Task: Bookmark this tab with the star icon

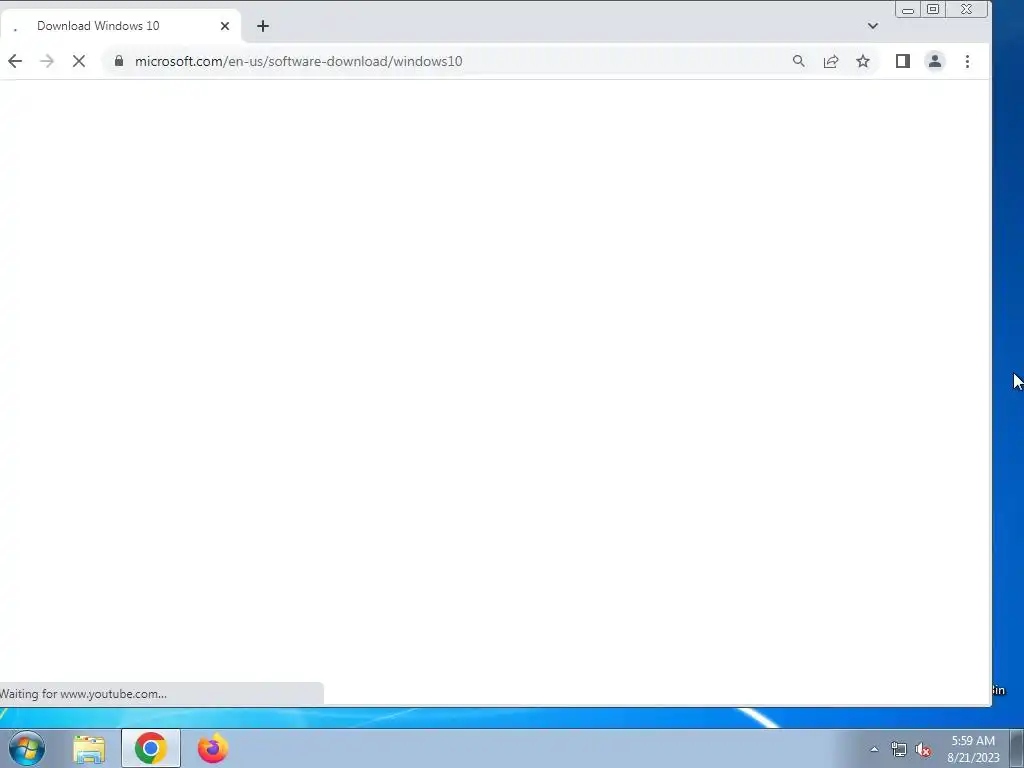Action: 863,61
